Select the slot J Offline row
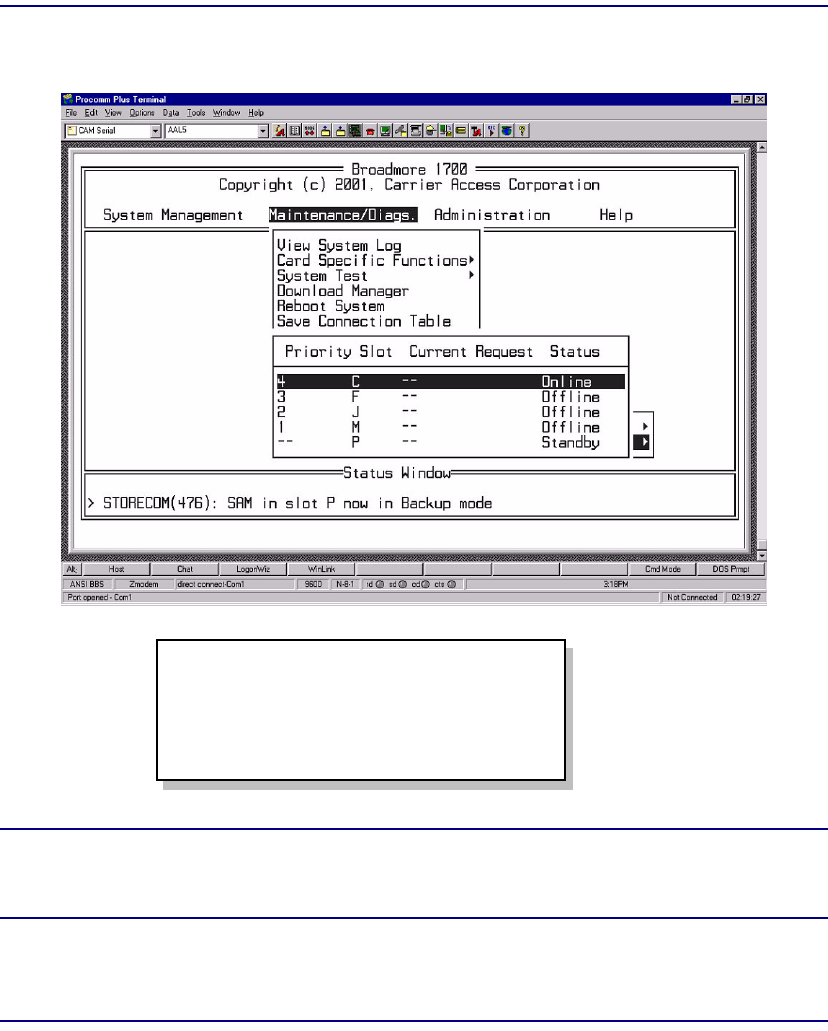 tap(451, 412)
